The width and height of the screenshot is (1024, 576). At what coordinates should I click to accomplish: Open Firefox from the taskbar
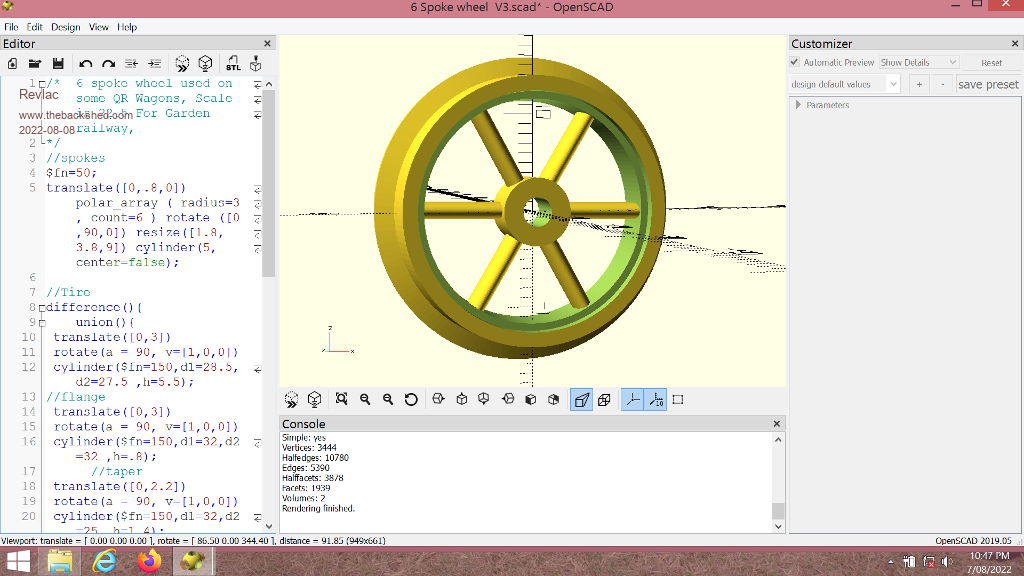pos(149,562)
